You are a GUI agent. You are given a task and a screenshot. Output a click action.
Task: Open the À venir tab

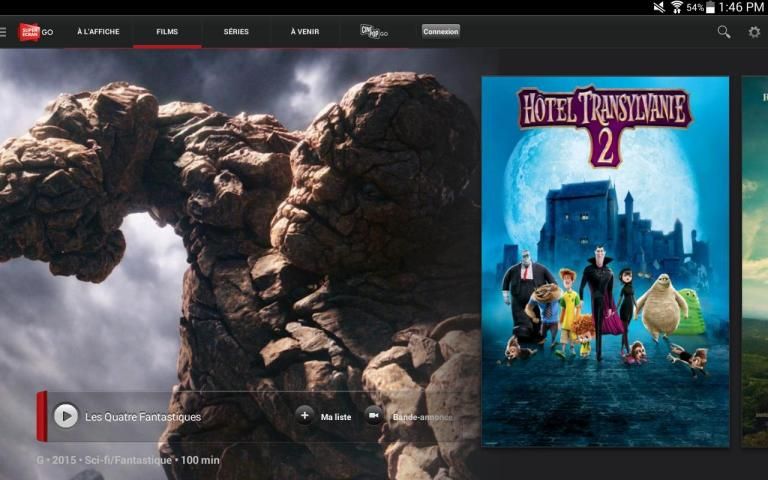[305, 32]
